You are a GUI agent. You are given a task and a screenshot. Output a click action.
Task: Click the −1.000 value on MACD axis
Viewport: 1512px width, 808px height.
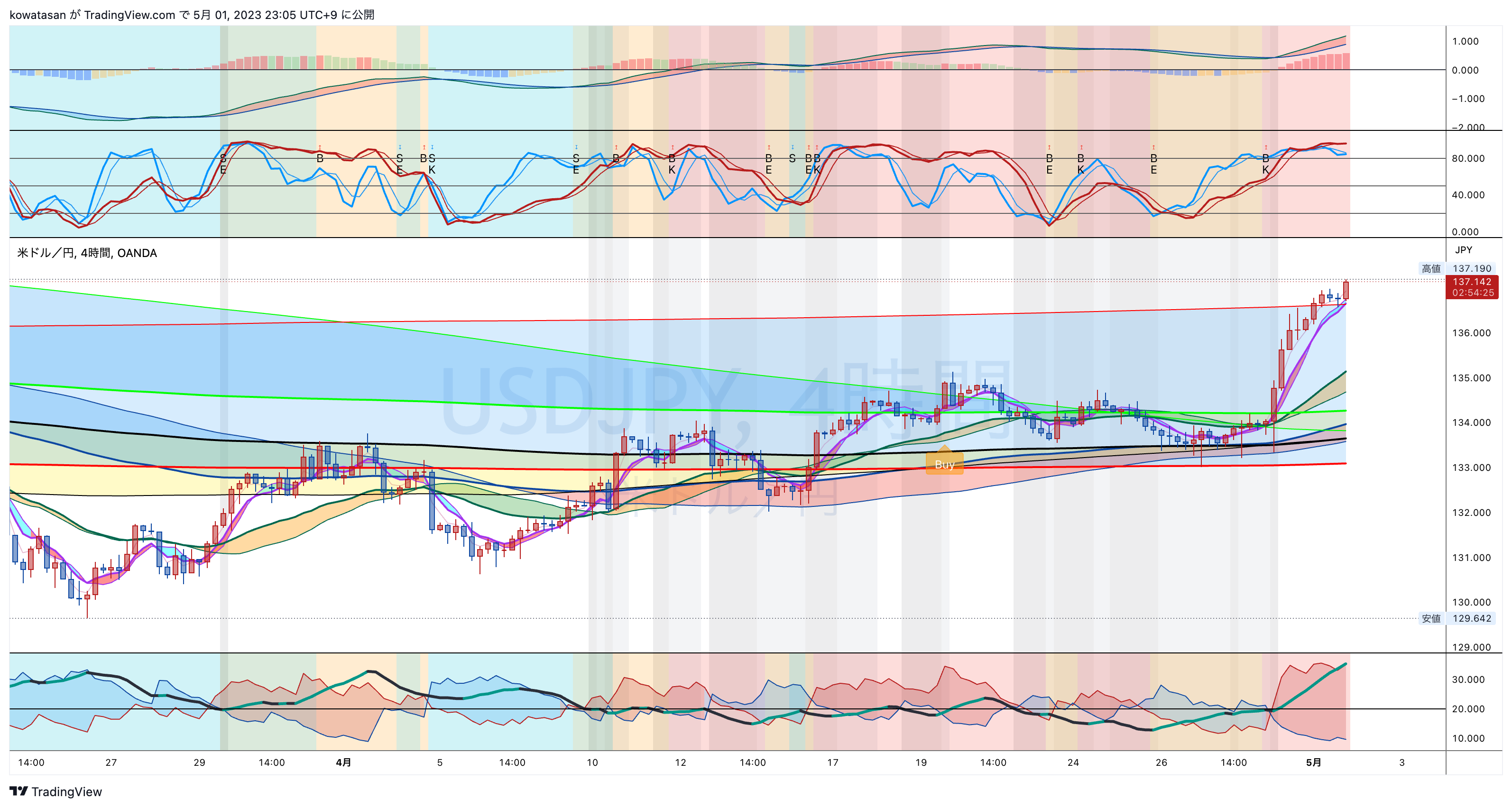[x=1467, y=99]
